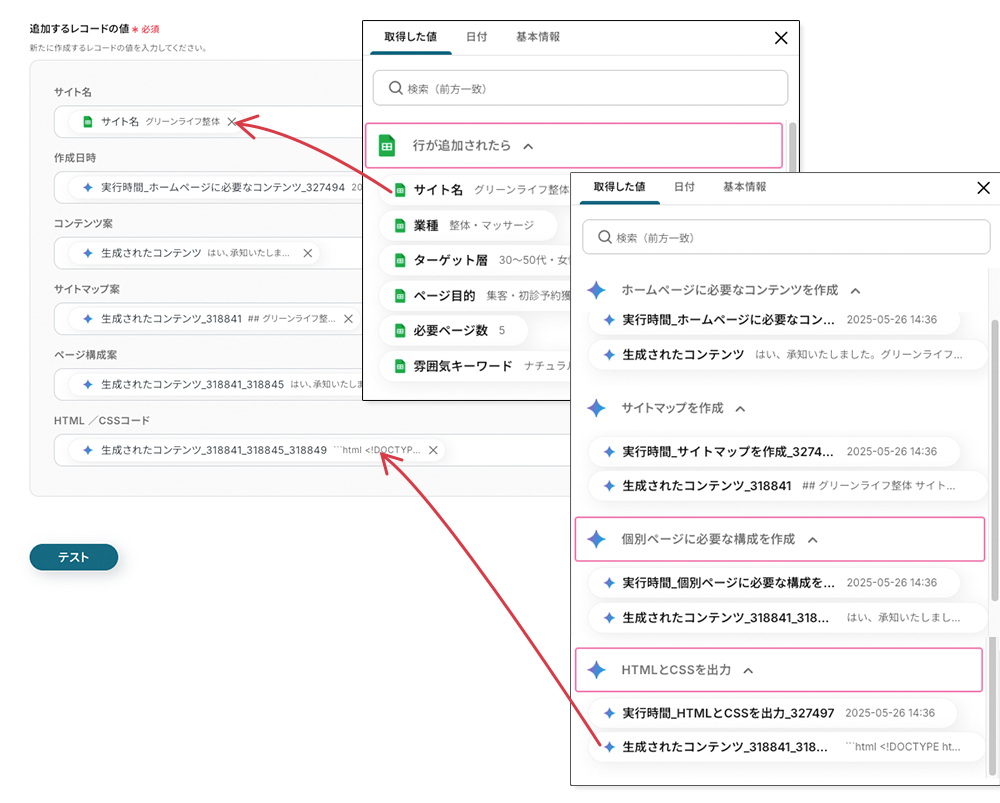Click sparkle icon in サイトマップ案 chip
1000x803 pixels.
point(88,319)
